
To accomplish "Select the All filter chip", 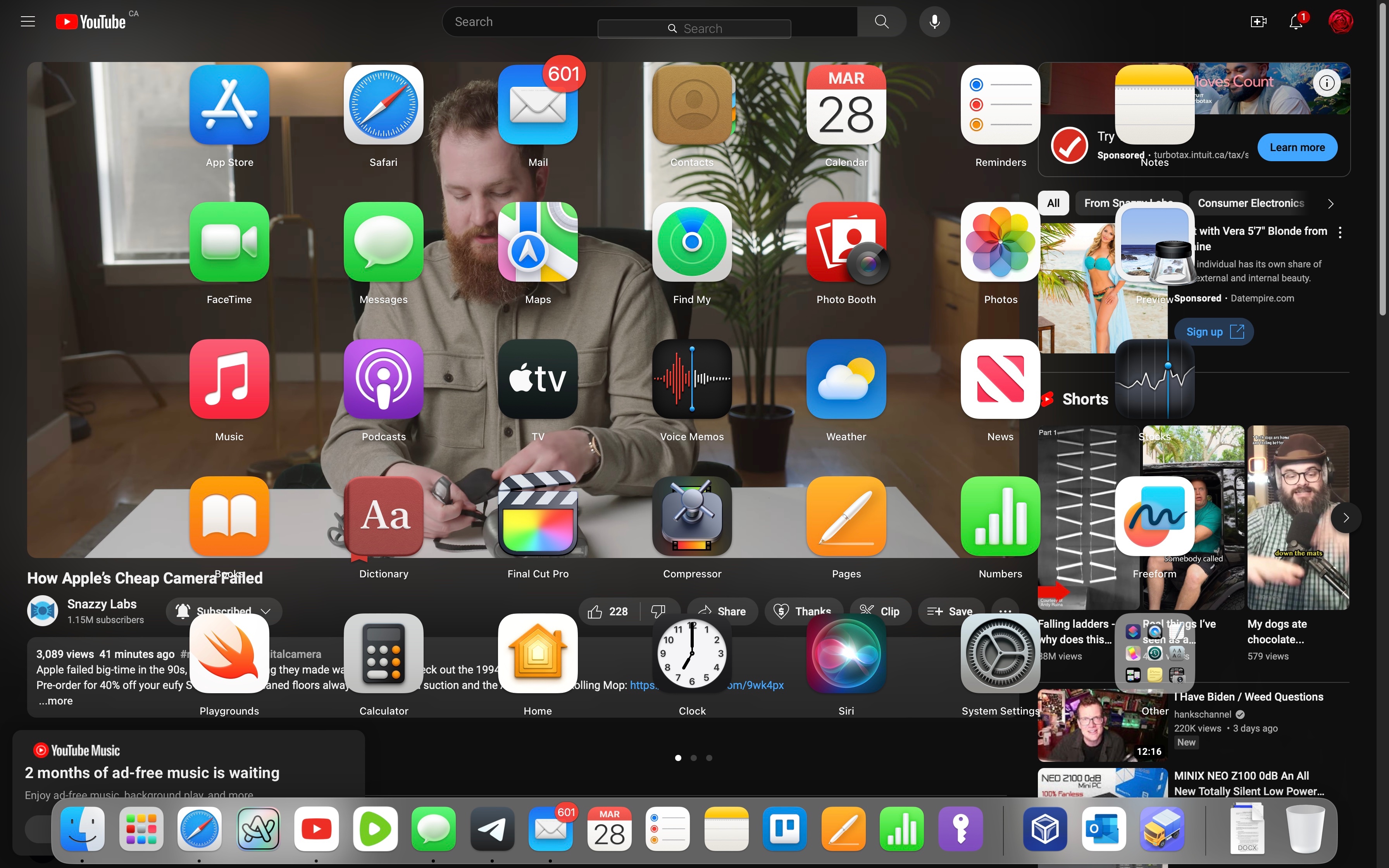I will (x=1053, y=203).
